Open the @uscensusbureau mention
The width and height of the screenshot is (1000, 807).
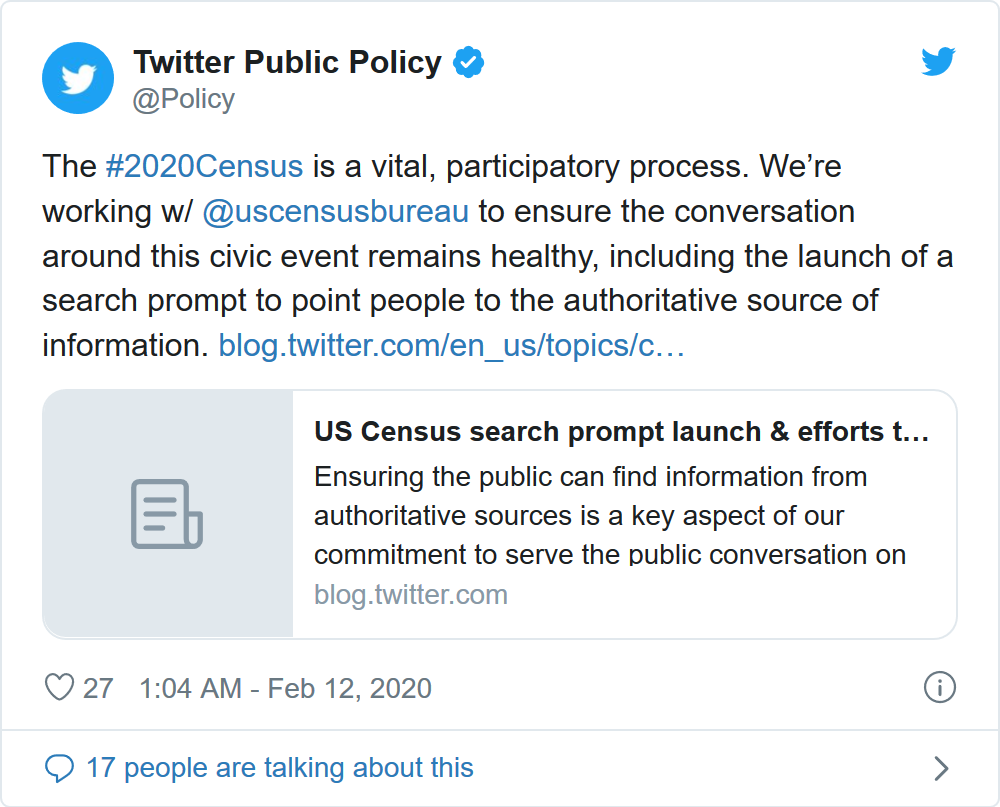[x=335, y=212]
